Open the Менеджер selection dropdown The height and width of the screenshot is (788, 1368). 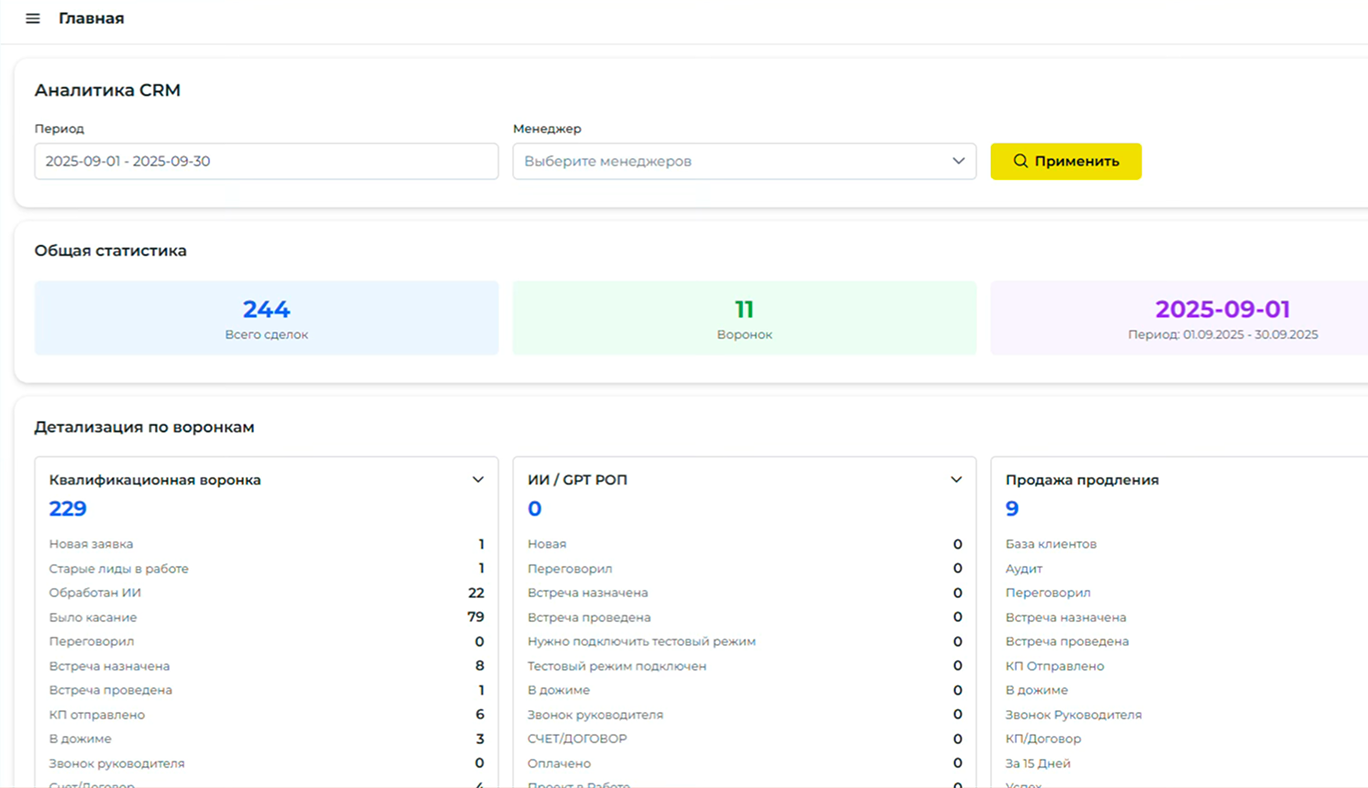(744, 161)
